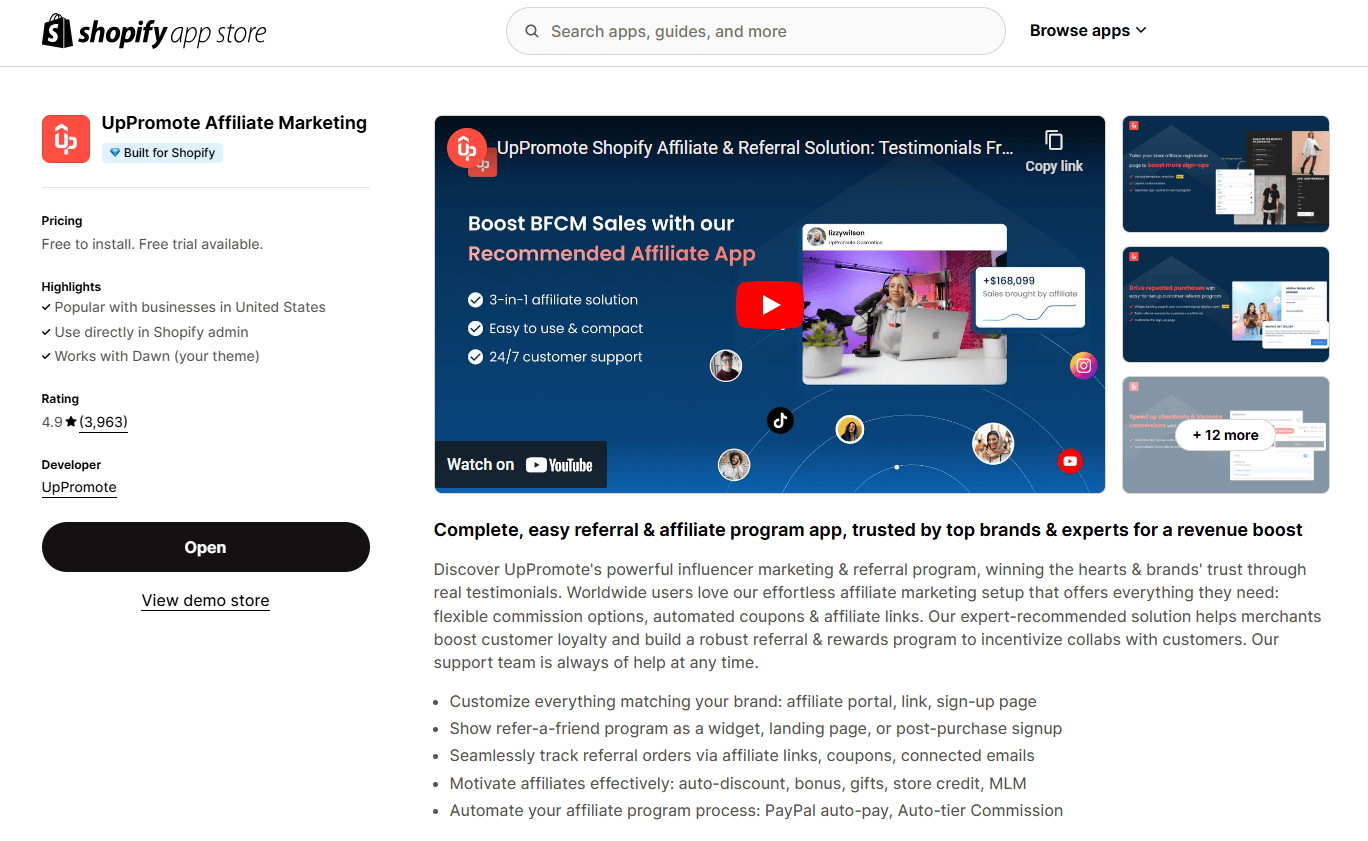Open the View demo store link
1368x841 pixels.
(205, 601)
